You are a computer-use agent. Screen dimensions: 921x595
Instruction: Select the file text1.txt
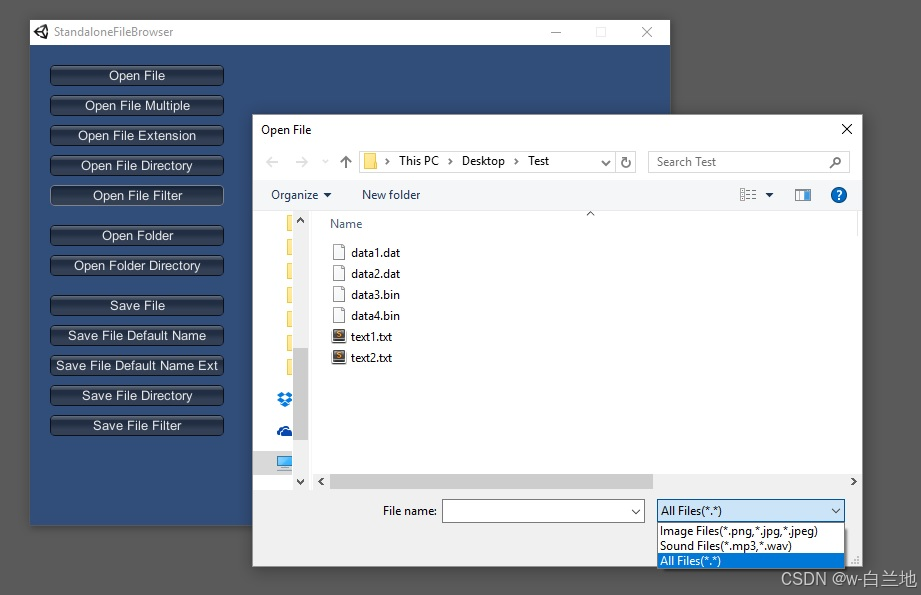click(x=370, y=337)
